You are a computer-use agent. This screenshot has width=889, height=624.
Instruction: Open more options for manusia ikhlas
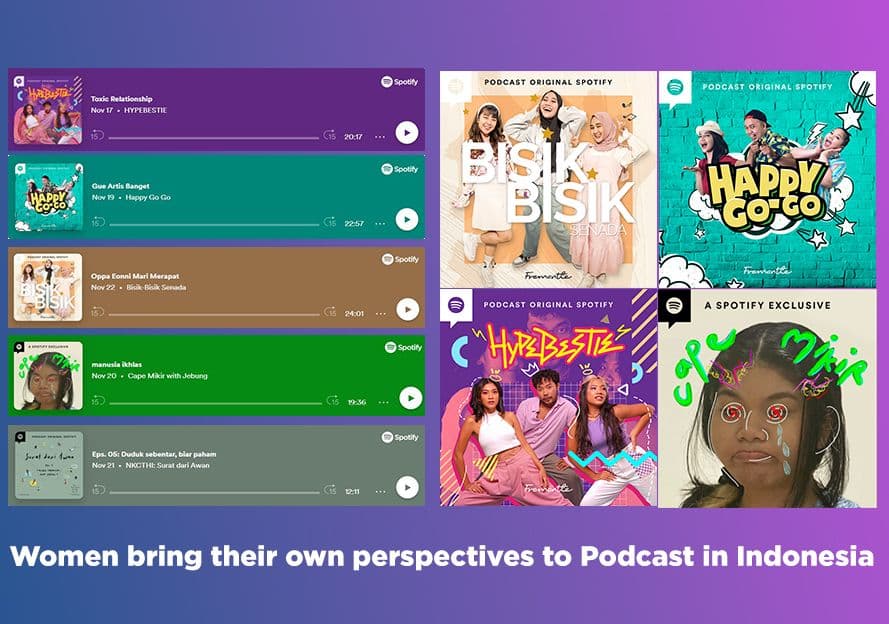click(x=384, y=402)
